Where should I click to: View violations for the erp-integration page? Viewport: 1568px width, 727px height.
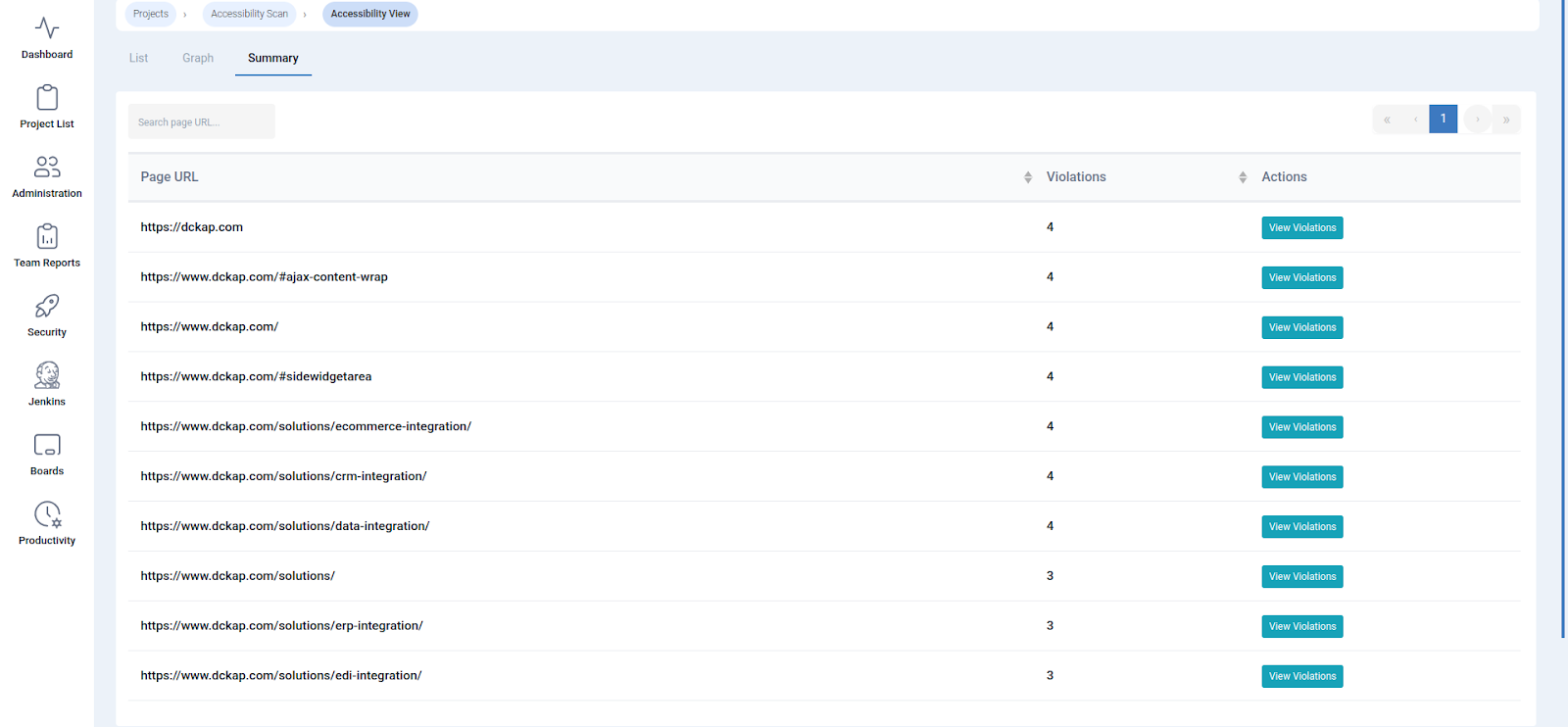[1301, 627]
